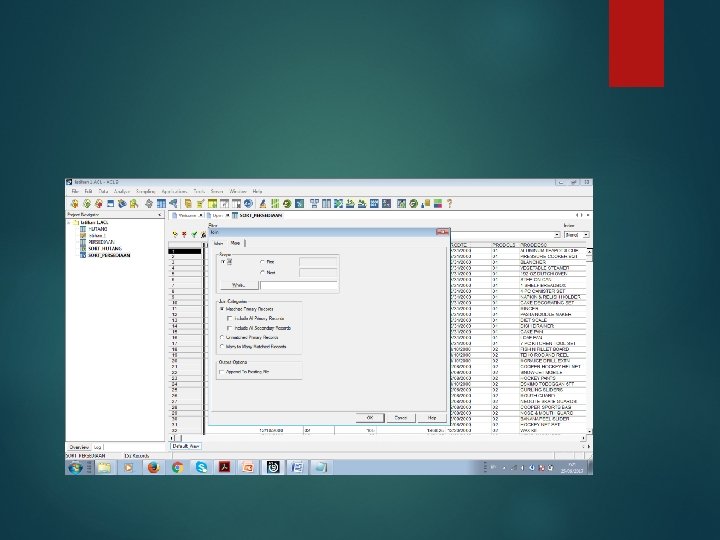Screen dimensions: 720x540
Task: Switch to the More tab in Join dialog
Action: click(x=236, y=243)
